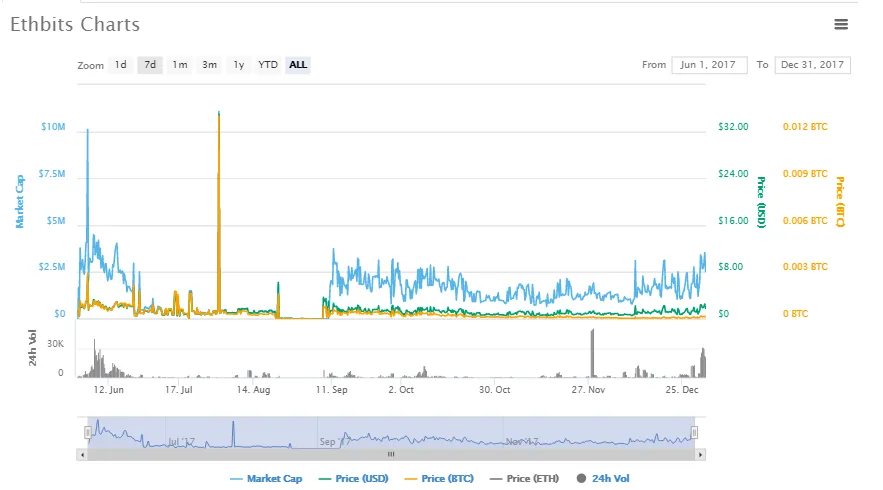Edit the From date field
Screen dimensions: 883x490
click(709, 65)
